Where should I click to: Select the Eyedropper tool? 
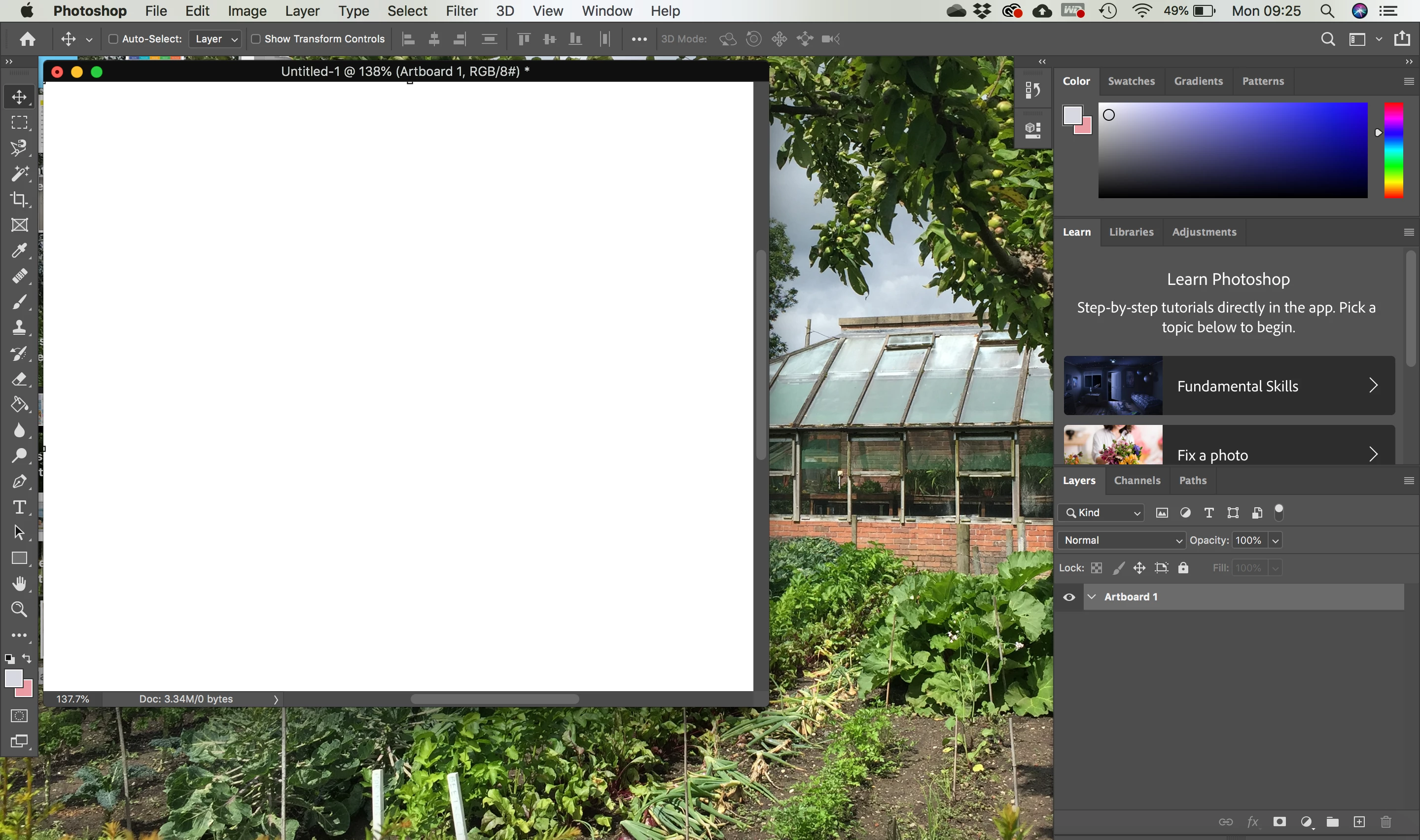tap(19, 251)
